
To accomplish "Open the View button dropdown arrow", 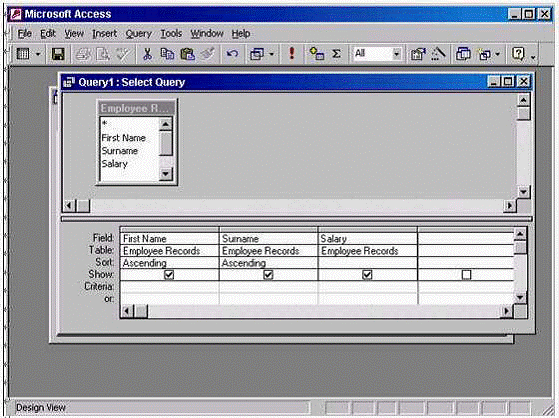I will [x=38, y=54].
